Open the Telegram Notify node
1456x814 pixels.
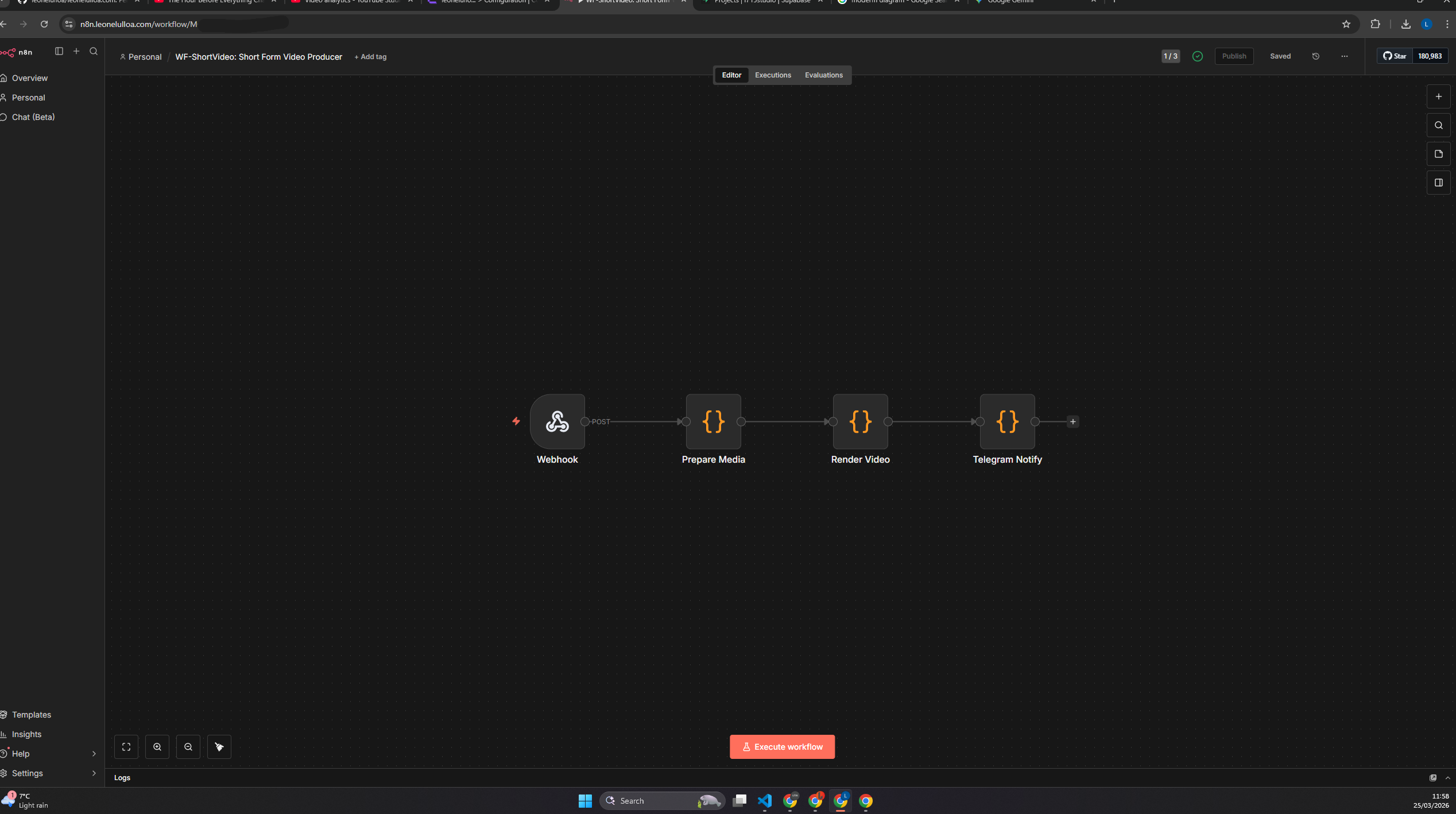tap(1008, 421)
